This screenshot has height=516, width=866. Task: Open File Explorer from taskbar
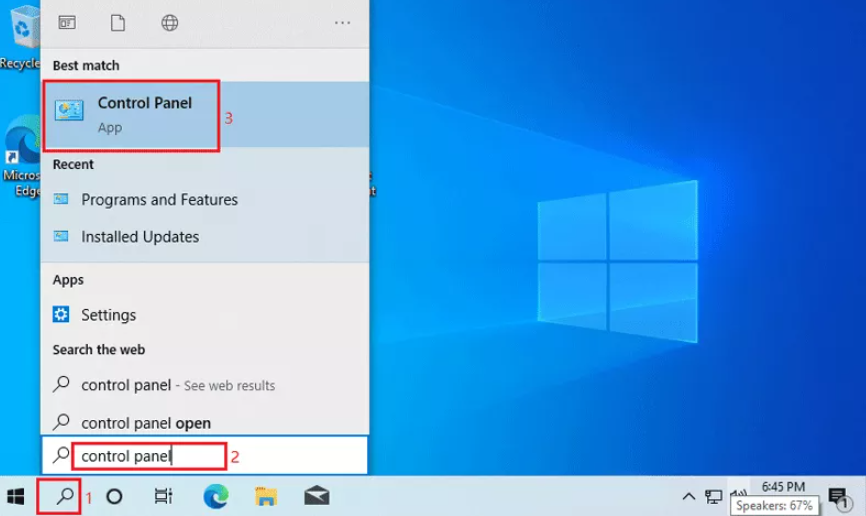point(266,496)
